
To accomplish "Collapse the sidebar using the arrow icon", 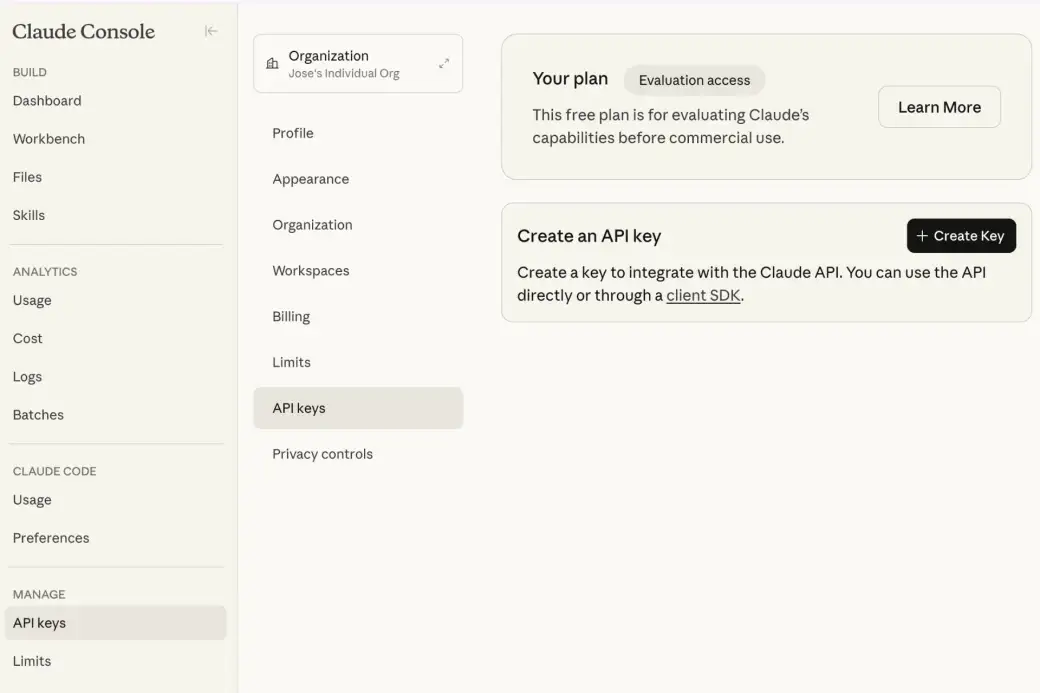I will 211,31.
